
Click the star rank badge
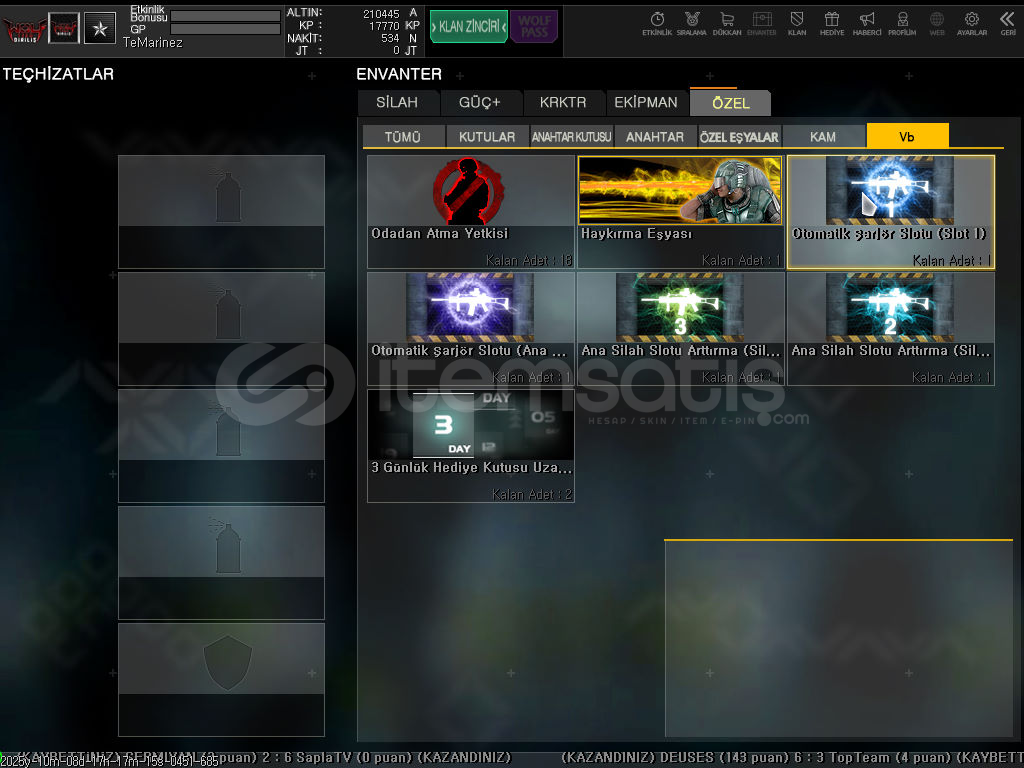[x=99, y=28]
